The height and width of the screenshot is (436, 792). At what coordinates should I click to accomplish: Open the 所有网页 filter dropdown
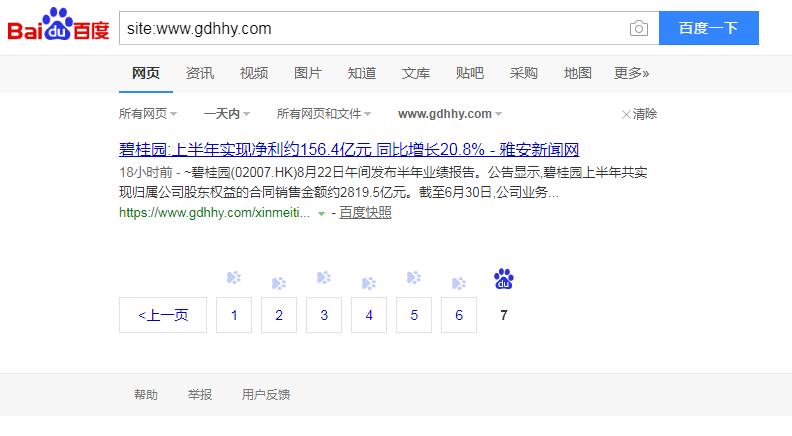coord(148,114)
